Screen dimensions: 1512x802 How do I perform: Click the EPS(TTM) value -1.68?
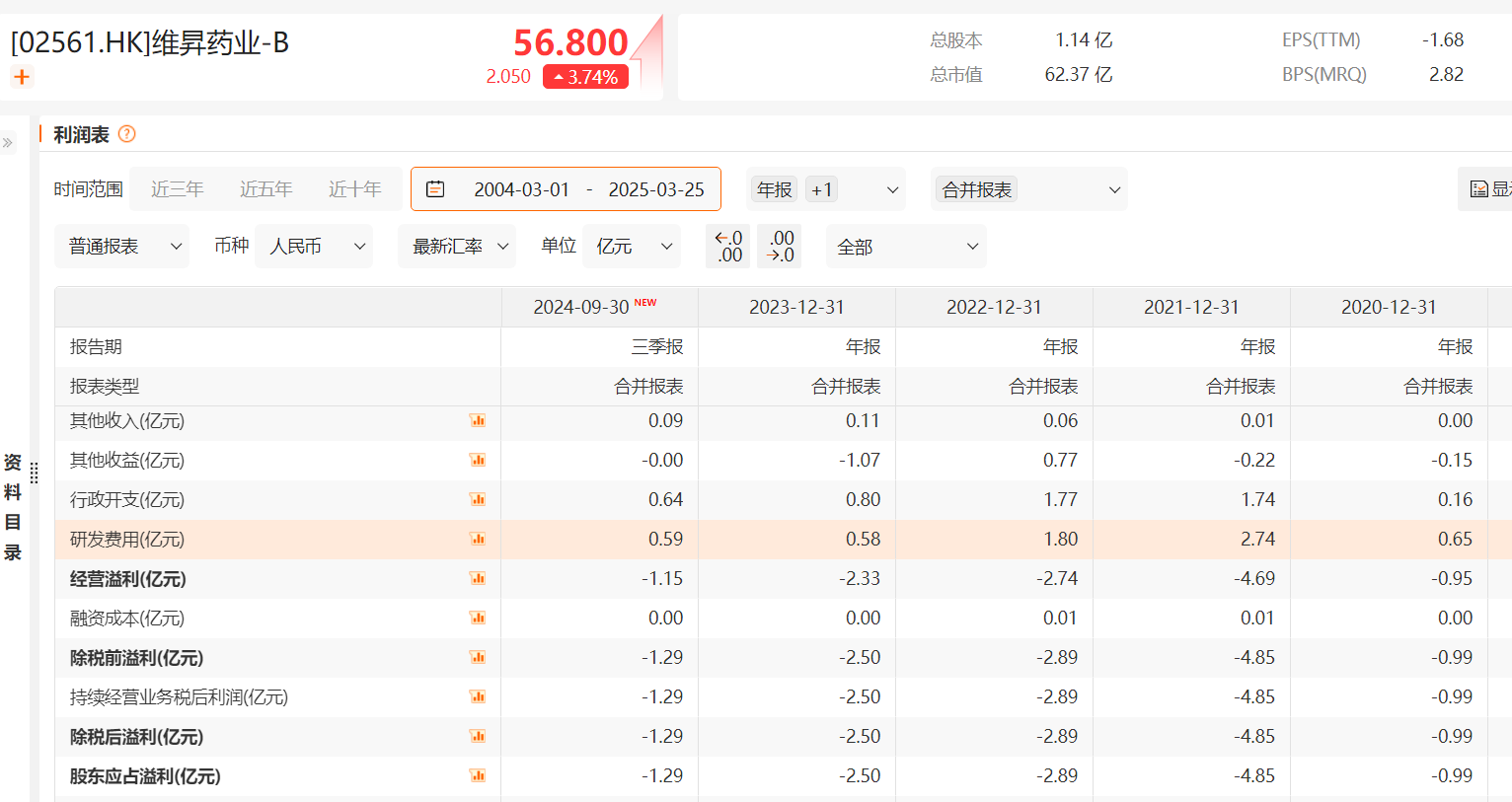(x=1443, y=40)
